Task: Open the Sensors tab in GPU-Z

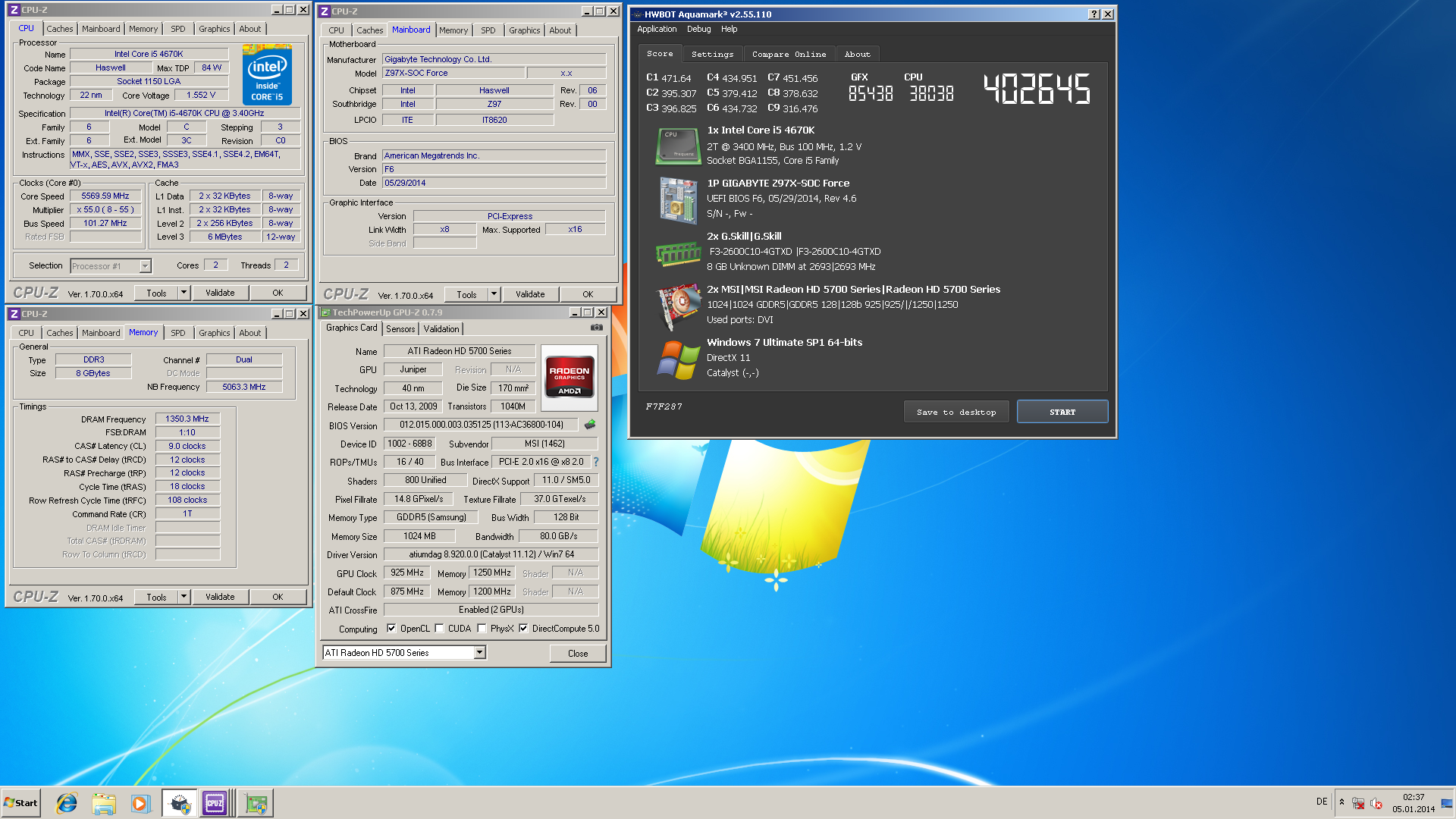Action: pyautogui.click(x=400, y=329)
